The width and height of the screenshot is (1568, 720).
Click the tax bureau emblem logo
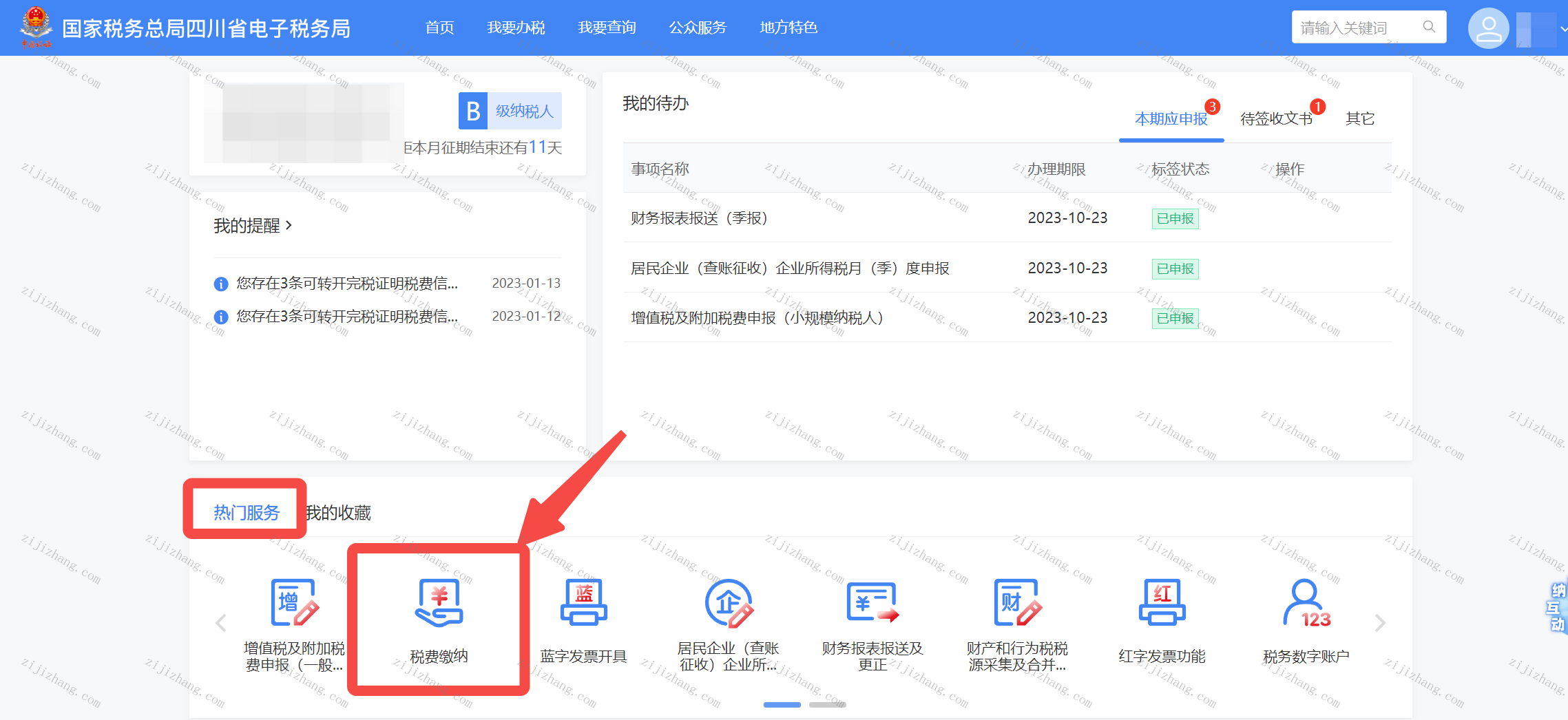pos(36,27)
